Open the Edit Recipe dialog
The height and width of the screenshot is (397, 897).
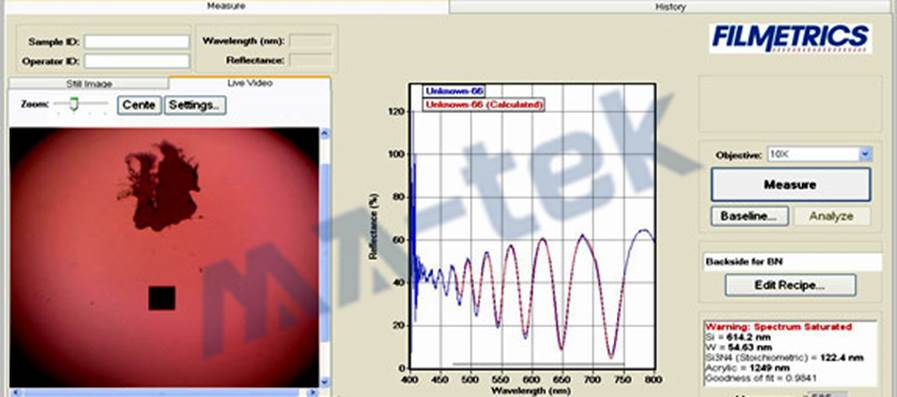coord(790,285)
